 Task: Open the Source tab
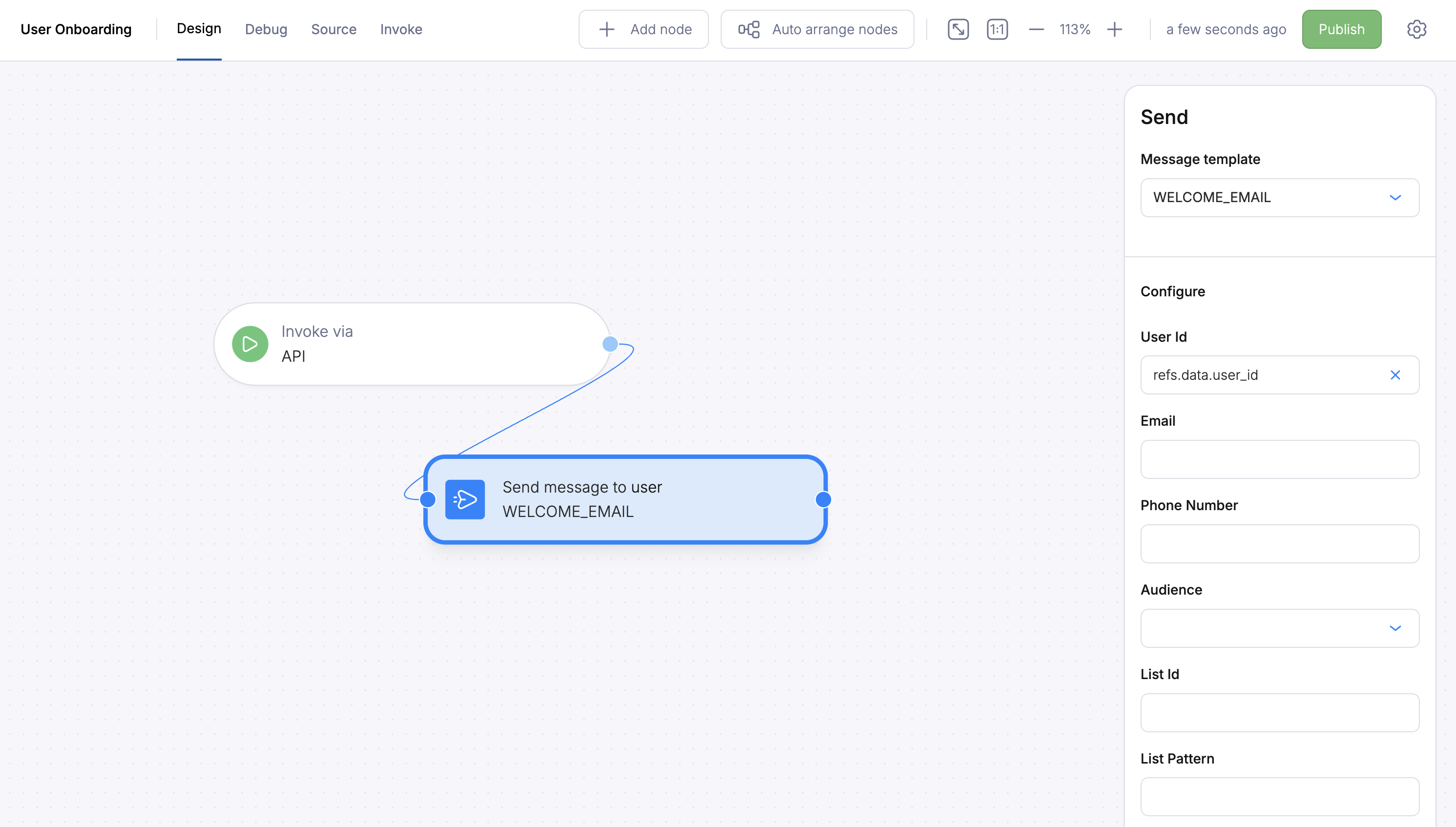point(333,29)
